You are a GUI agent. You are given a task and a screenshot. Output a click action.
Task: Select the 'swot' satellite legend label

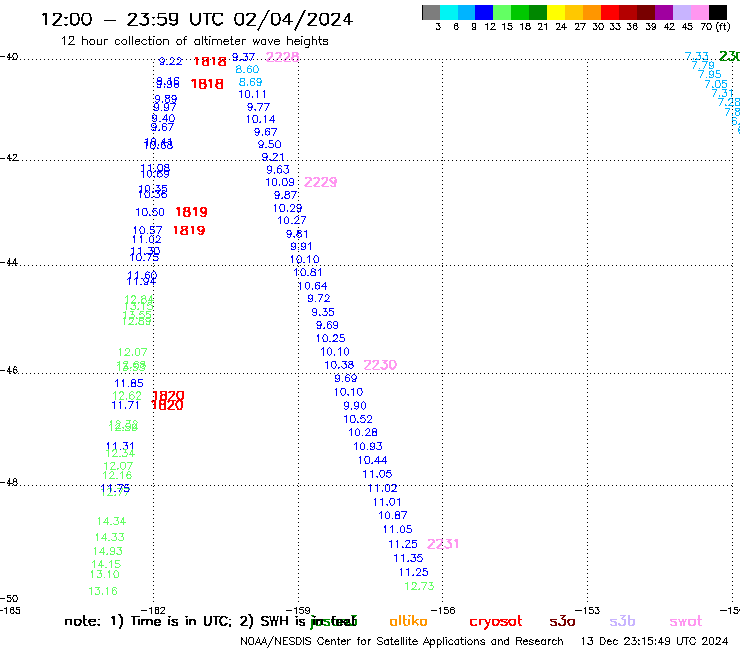pos(686,622)
